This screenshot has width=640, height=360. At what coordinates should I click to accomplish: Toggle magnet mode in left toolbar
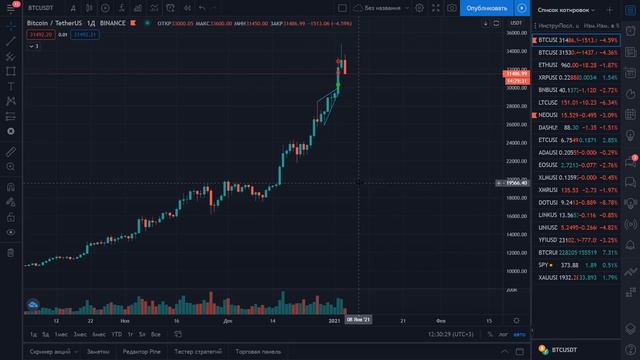tap(11, 187)
